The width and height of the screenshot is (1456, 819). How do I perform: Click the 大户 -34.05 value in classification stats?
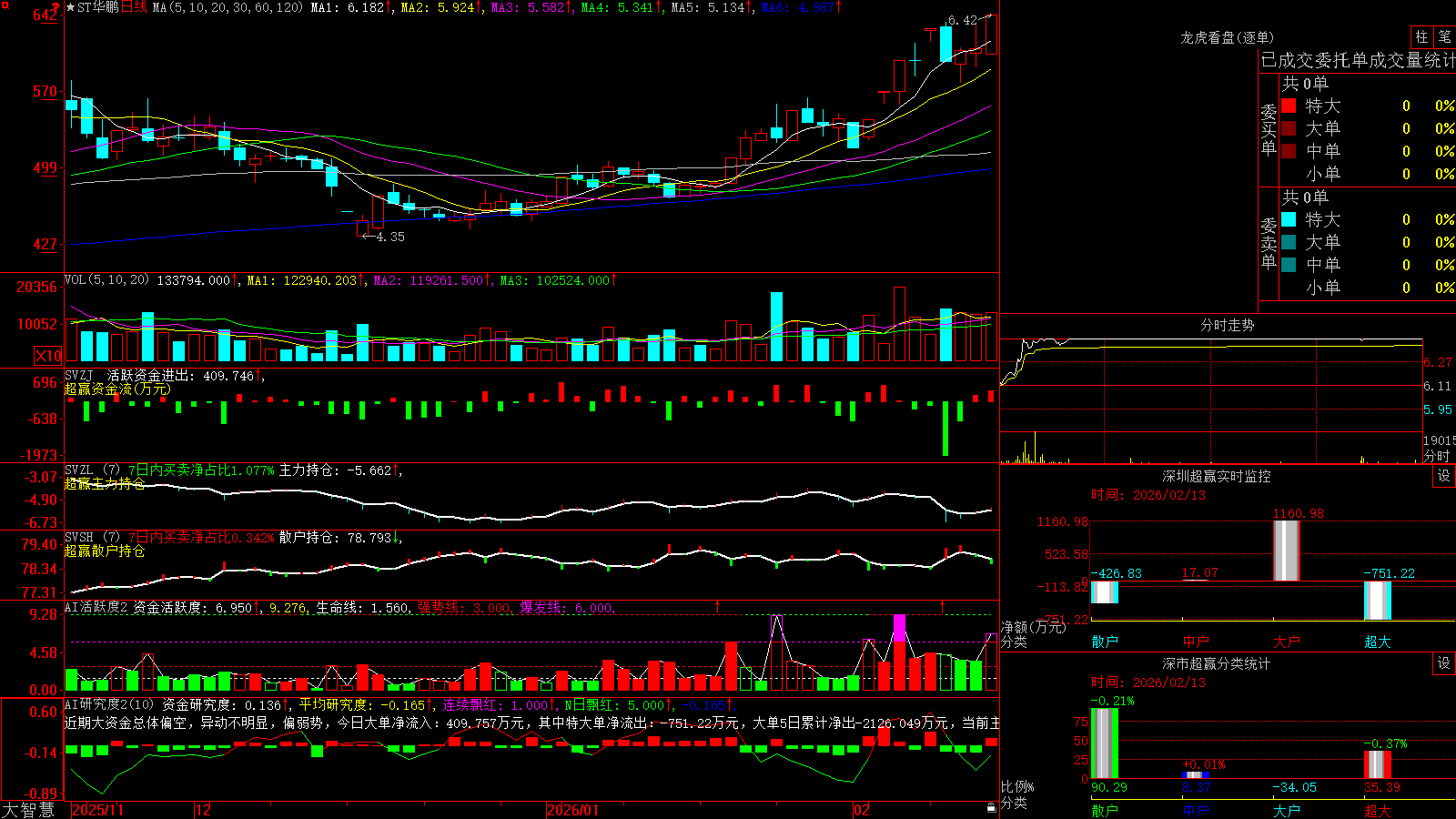click(1294, 787)
